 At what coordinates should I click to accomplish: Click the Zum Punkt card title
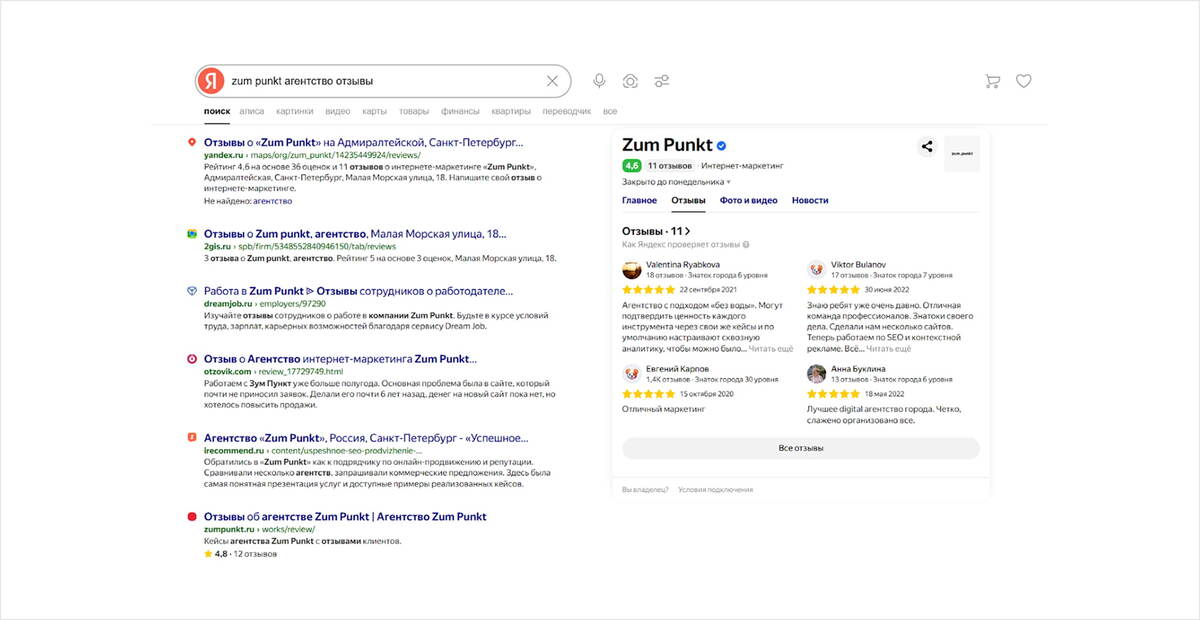[x=665, y=146]
